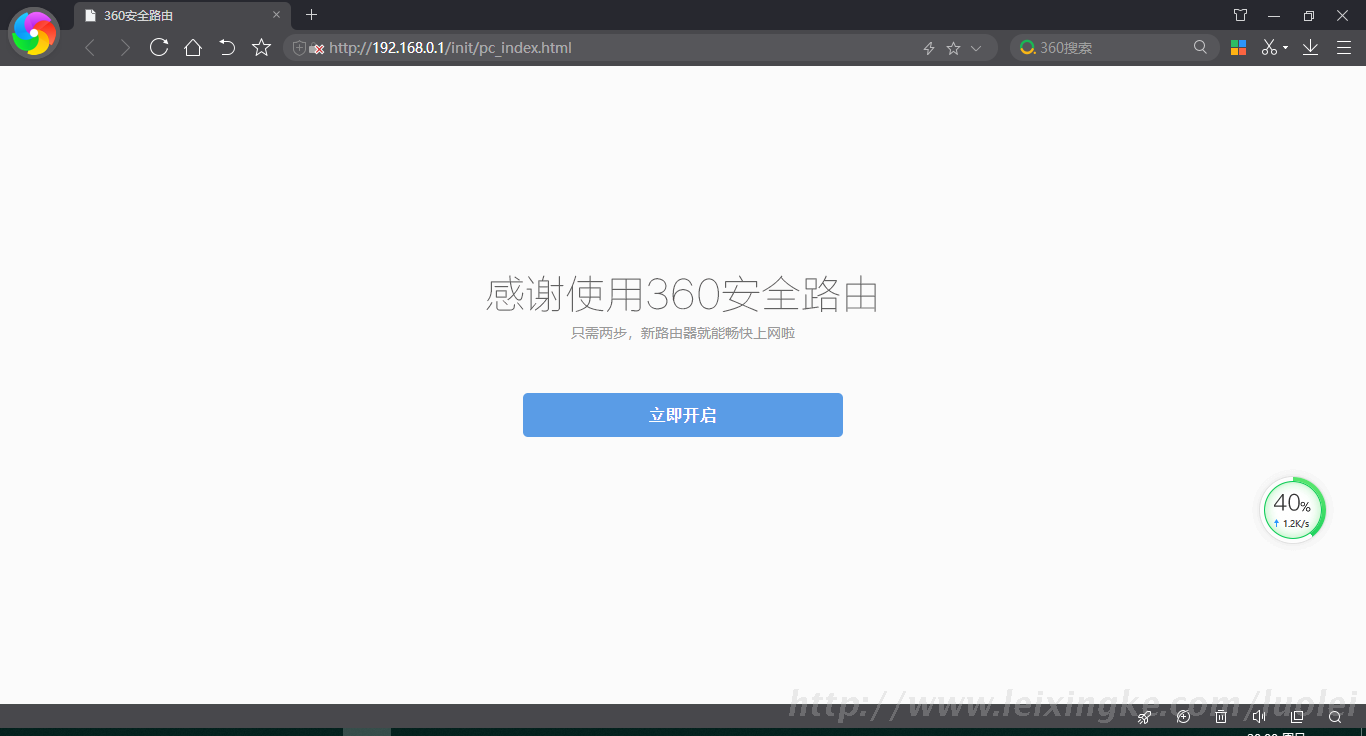Viewport: 1366px width, 736px height.
Task: Mute page sound via speaker icon
Action: tap(1259, 717)
